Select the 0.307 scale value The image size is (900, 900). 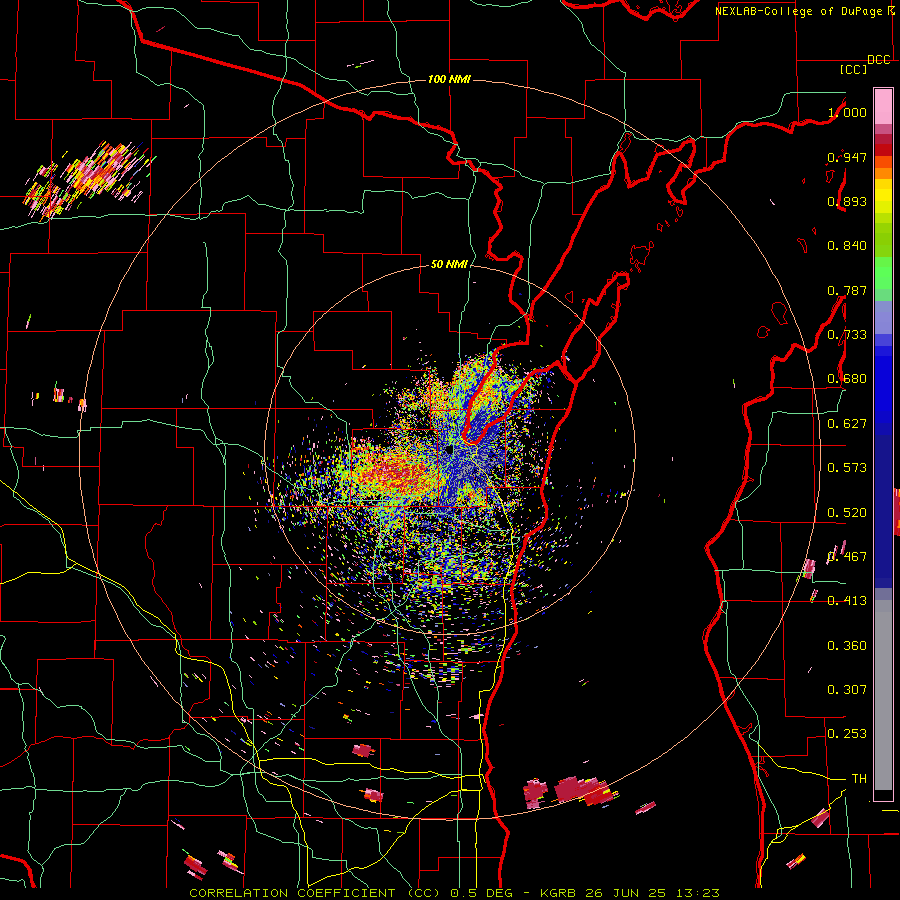point(847,690)
